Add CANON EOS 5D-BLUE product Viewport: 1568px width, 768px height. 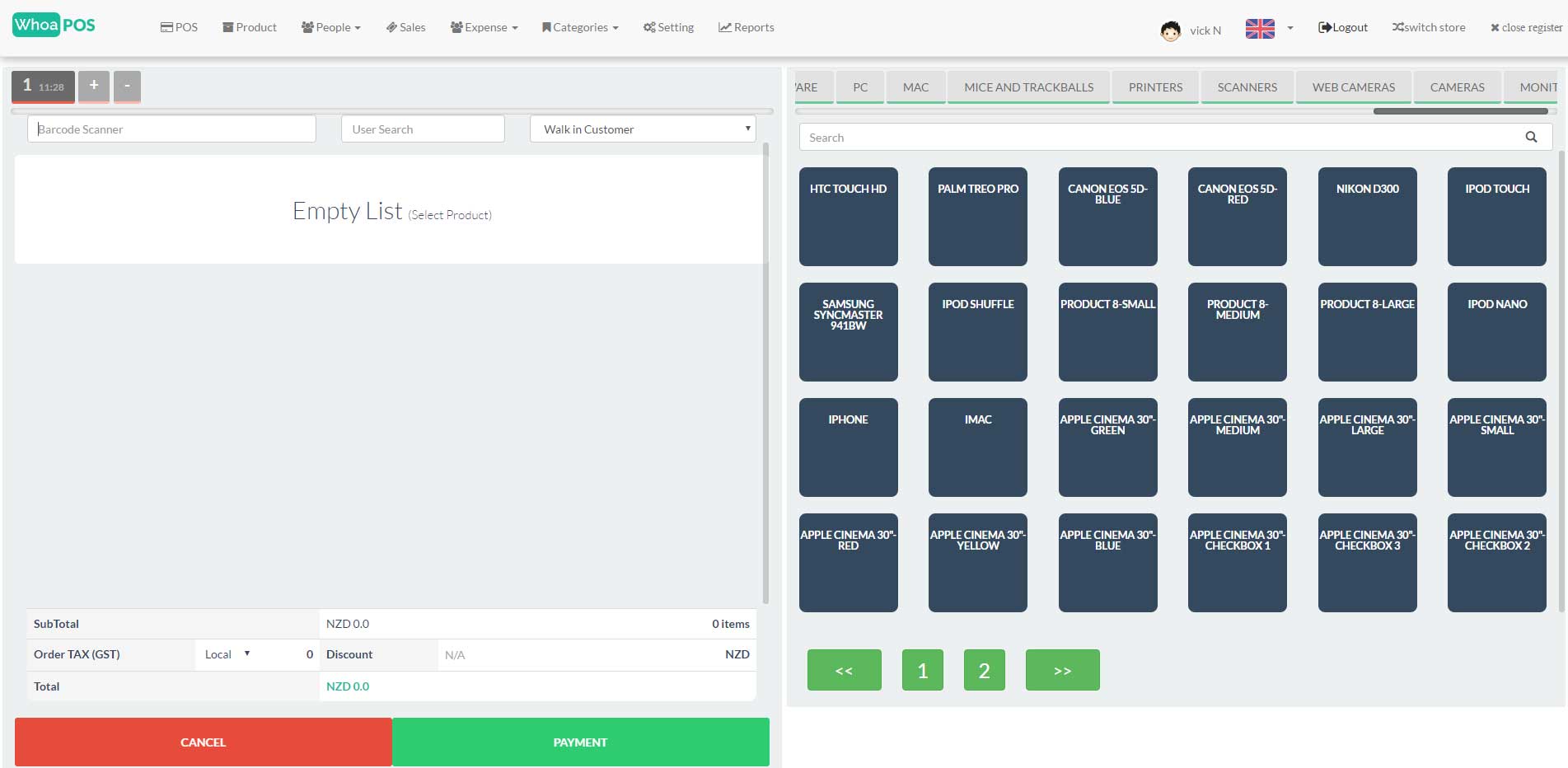click(1107, 217)
